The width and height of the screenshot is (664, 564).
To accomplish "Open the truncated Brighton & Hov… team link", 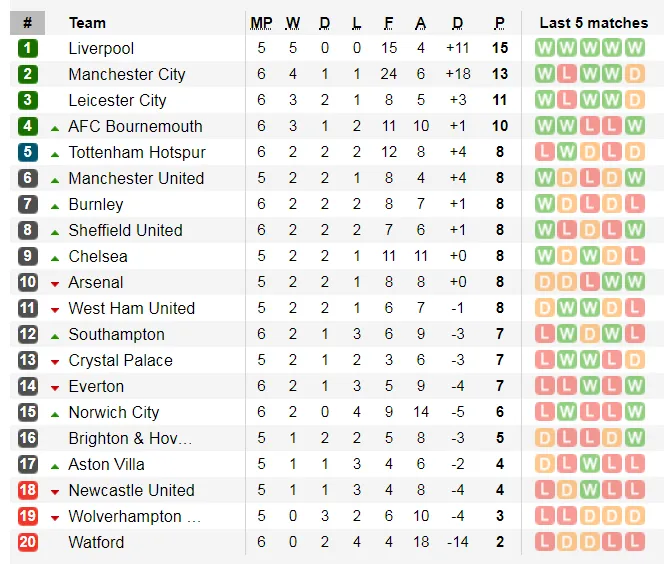I will pos(130,438).
